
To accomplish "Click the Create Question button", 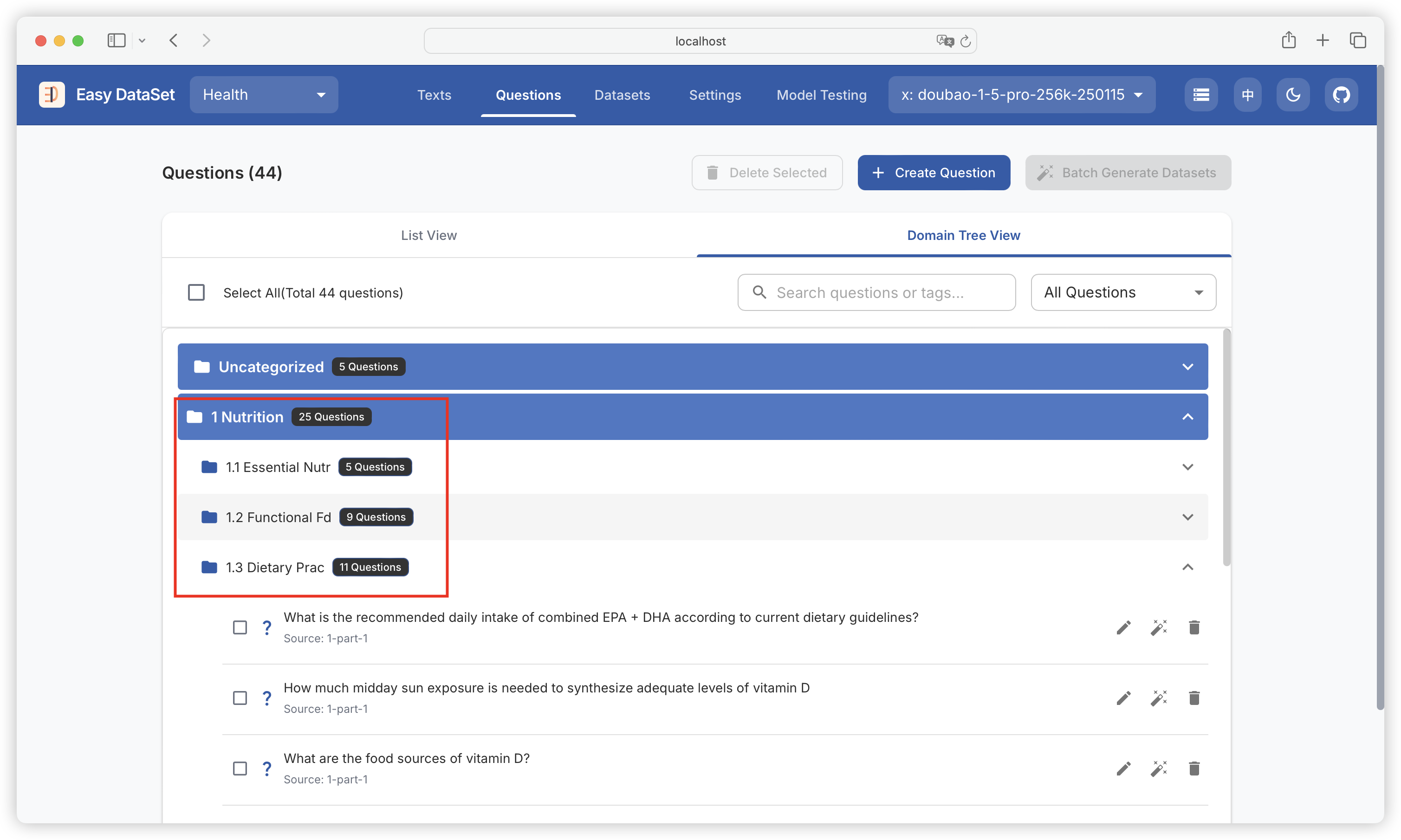I will point(934,173).
